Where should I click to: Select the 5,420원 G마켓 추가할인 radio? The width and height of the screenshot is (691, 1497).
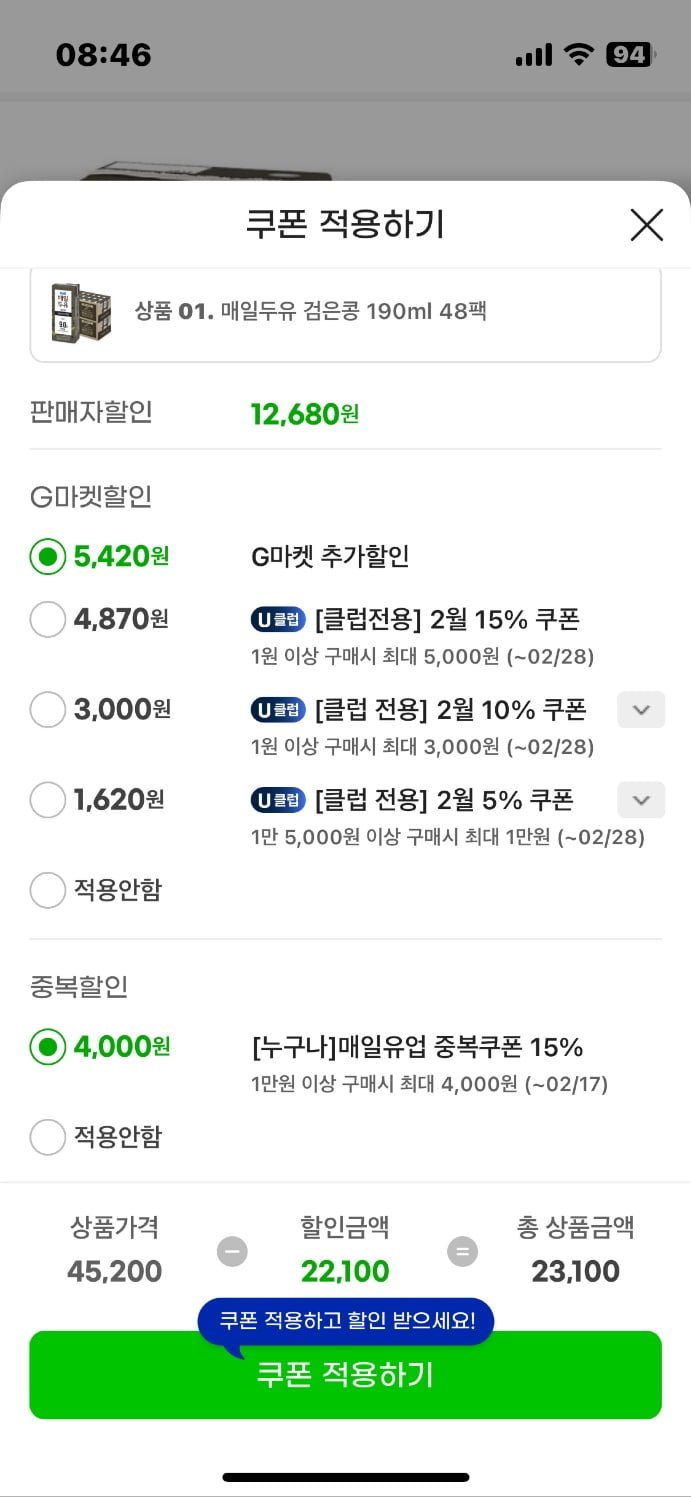(48, 557)
